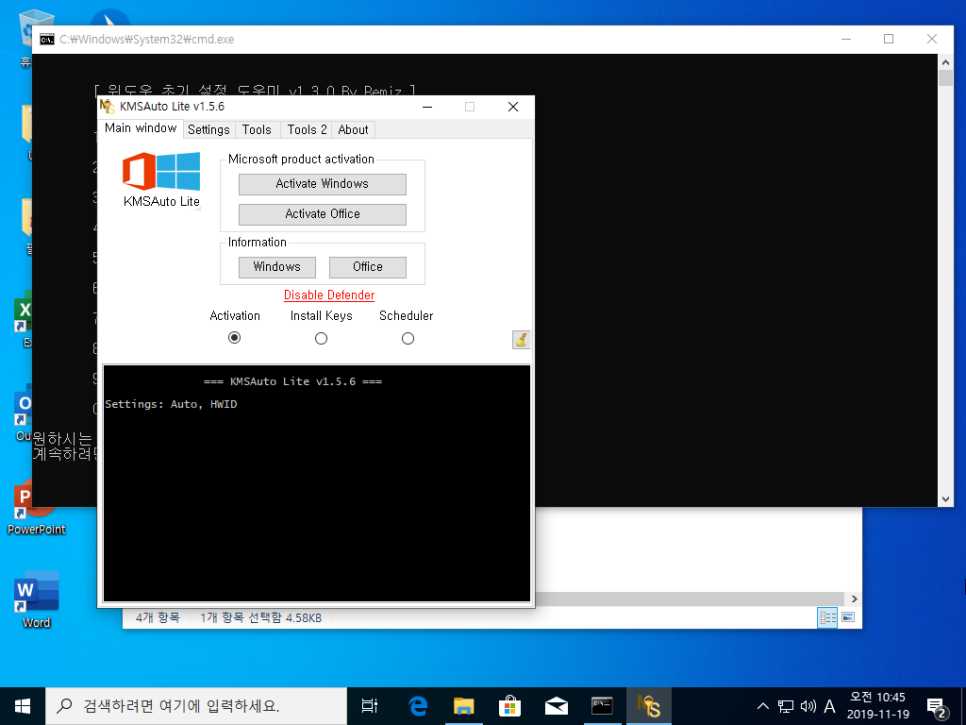Open Mail app from taskbar

tap(556, 707)
